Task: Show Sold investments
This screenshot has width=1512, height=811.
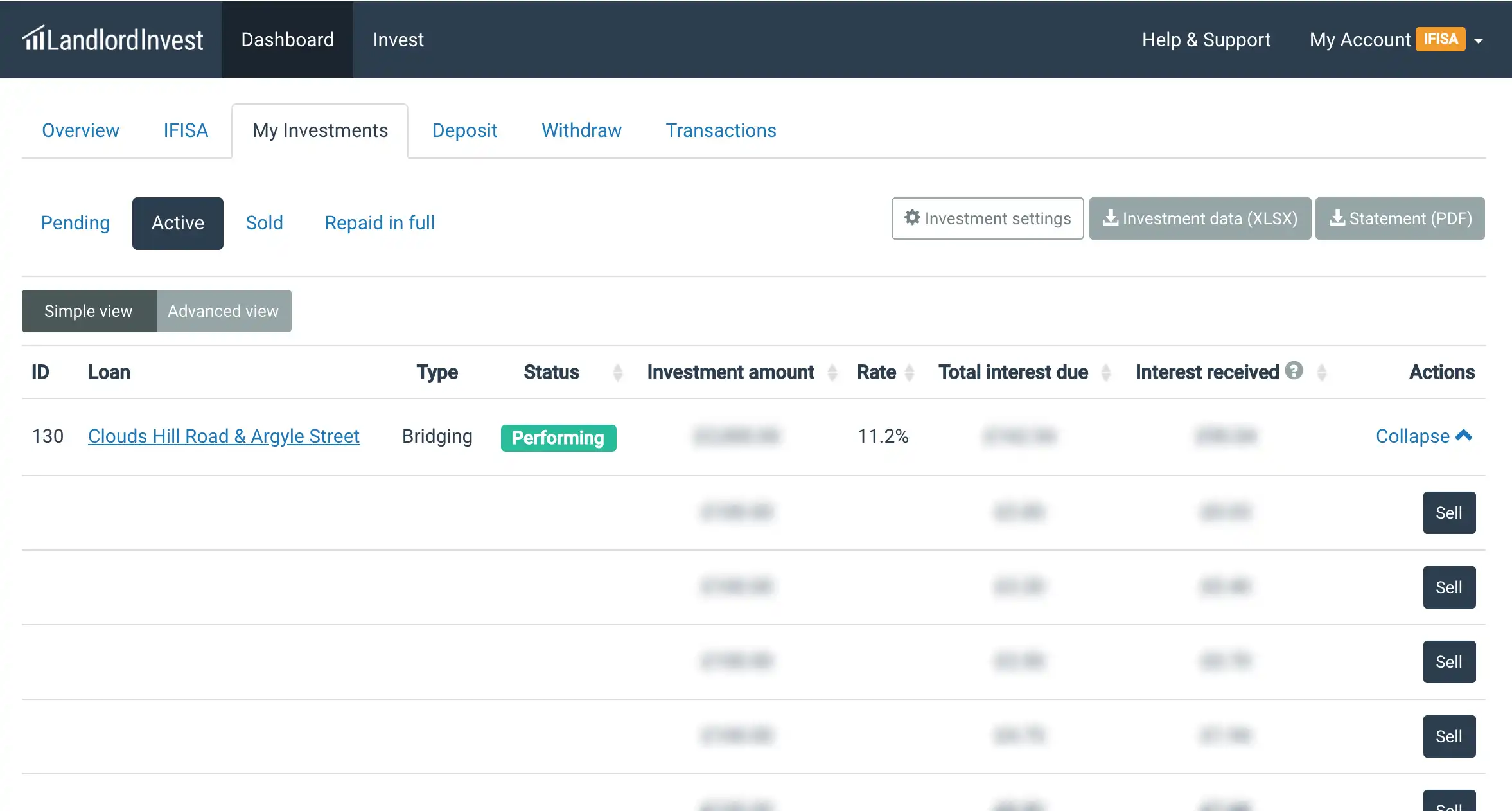Action: pyautogui.click(x=264, y=223)
